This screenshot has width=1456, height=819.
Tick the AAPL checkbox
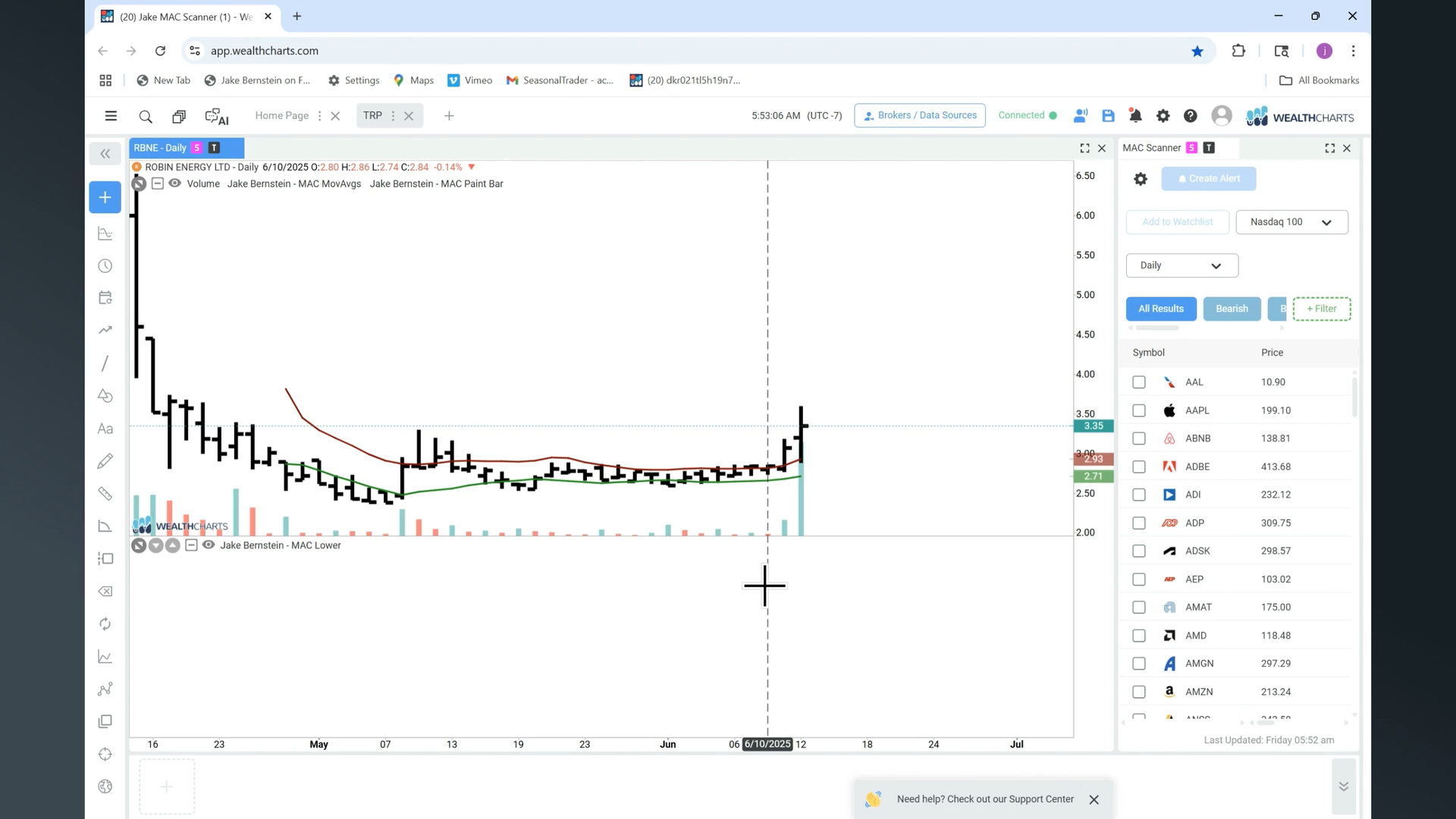pyautogui.click(x=1139, y=410)
